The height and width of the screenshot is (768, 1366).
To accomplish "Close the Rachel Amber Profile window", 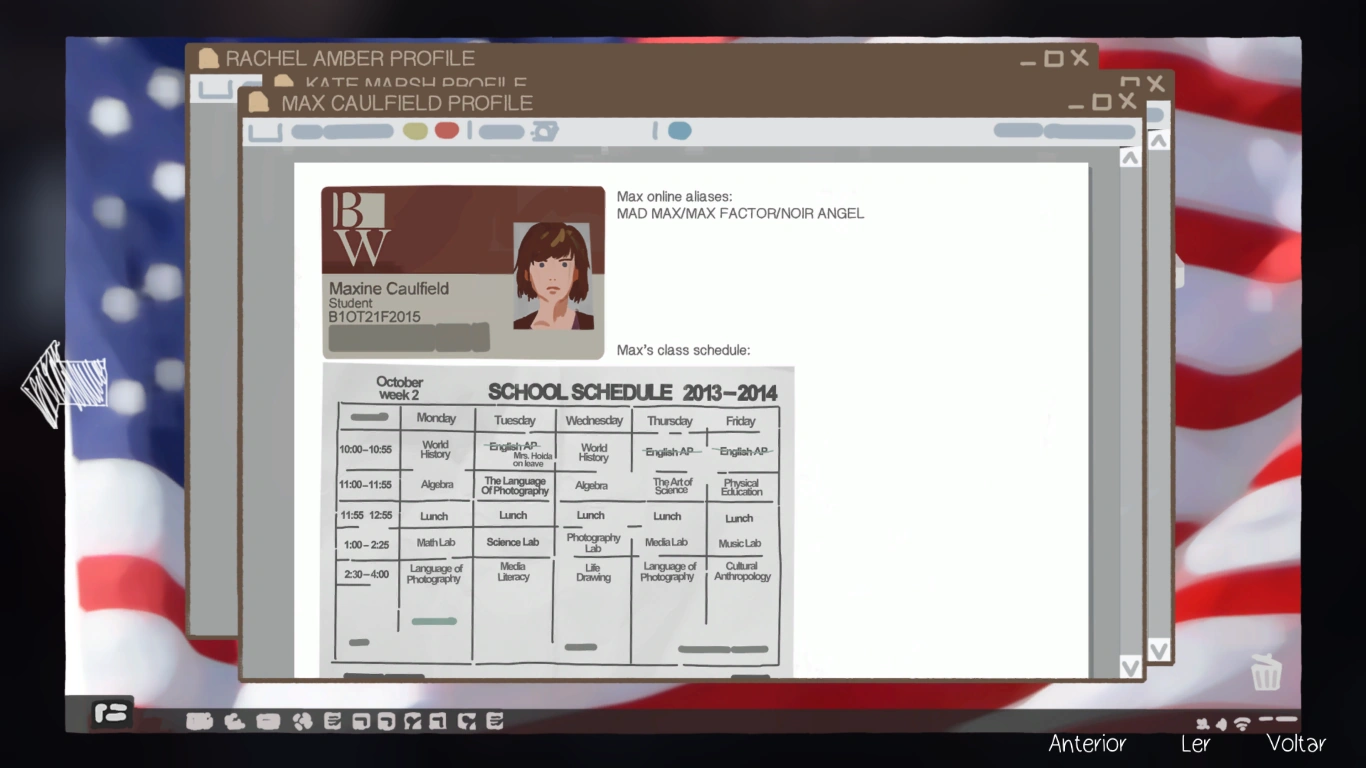I will 1080,58.
